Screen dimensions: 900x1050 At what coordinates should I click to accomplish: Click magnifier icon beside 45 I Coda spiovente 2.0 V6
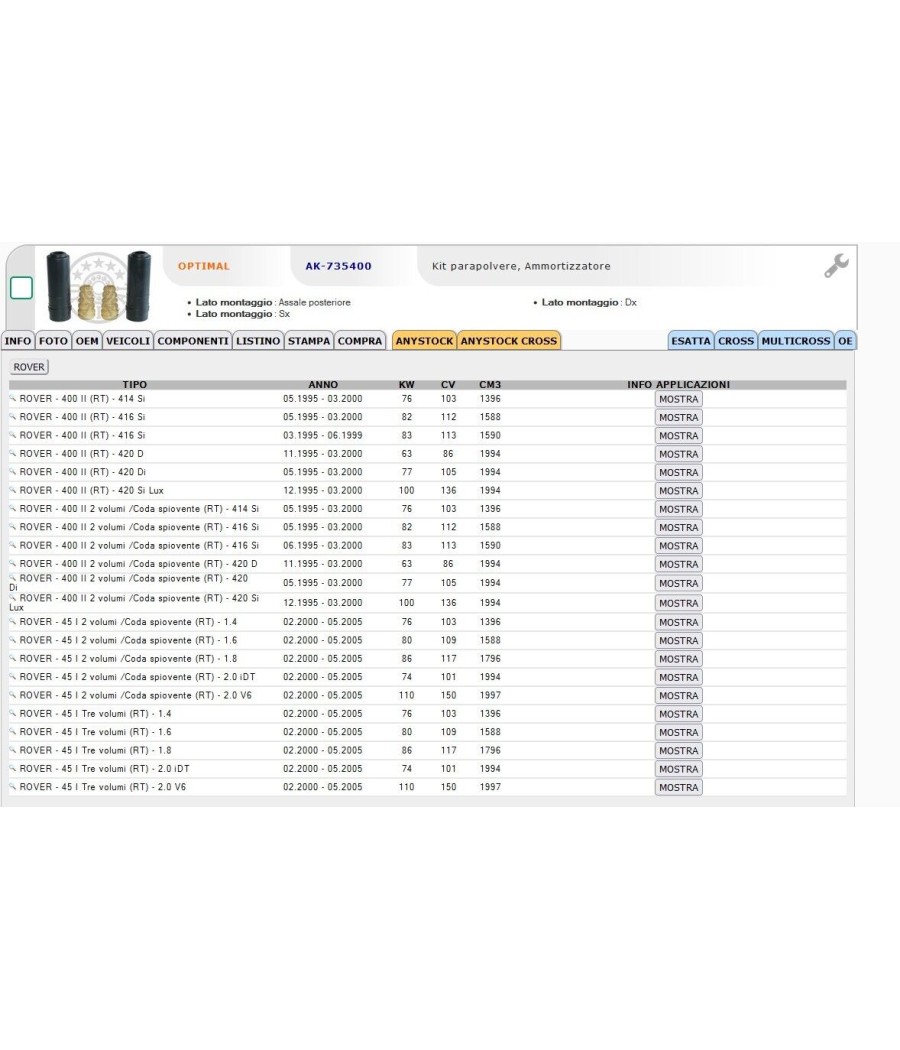[12, 694]
